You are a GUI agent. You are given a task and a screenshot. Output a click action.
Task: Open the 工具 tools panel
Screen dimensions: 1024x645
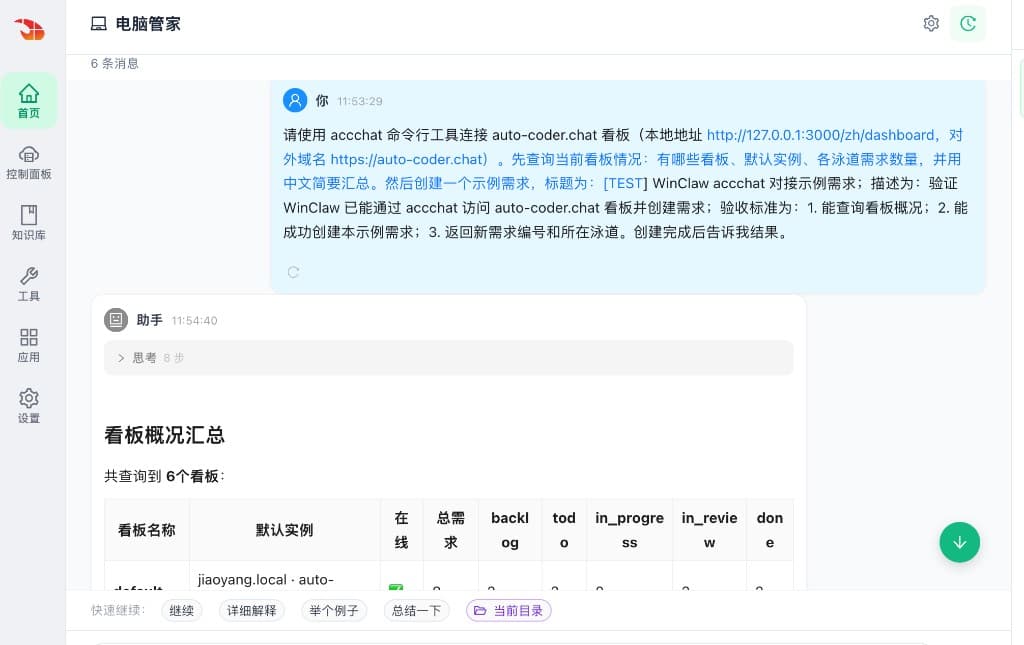(x=29, y=282)
